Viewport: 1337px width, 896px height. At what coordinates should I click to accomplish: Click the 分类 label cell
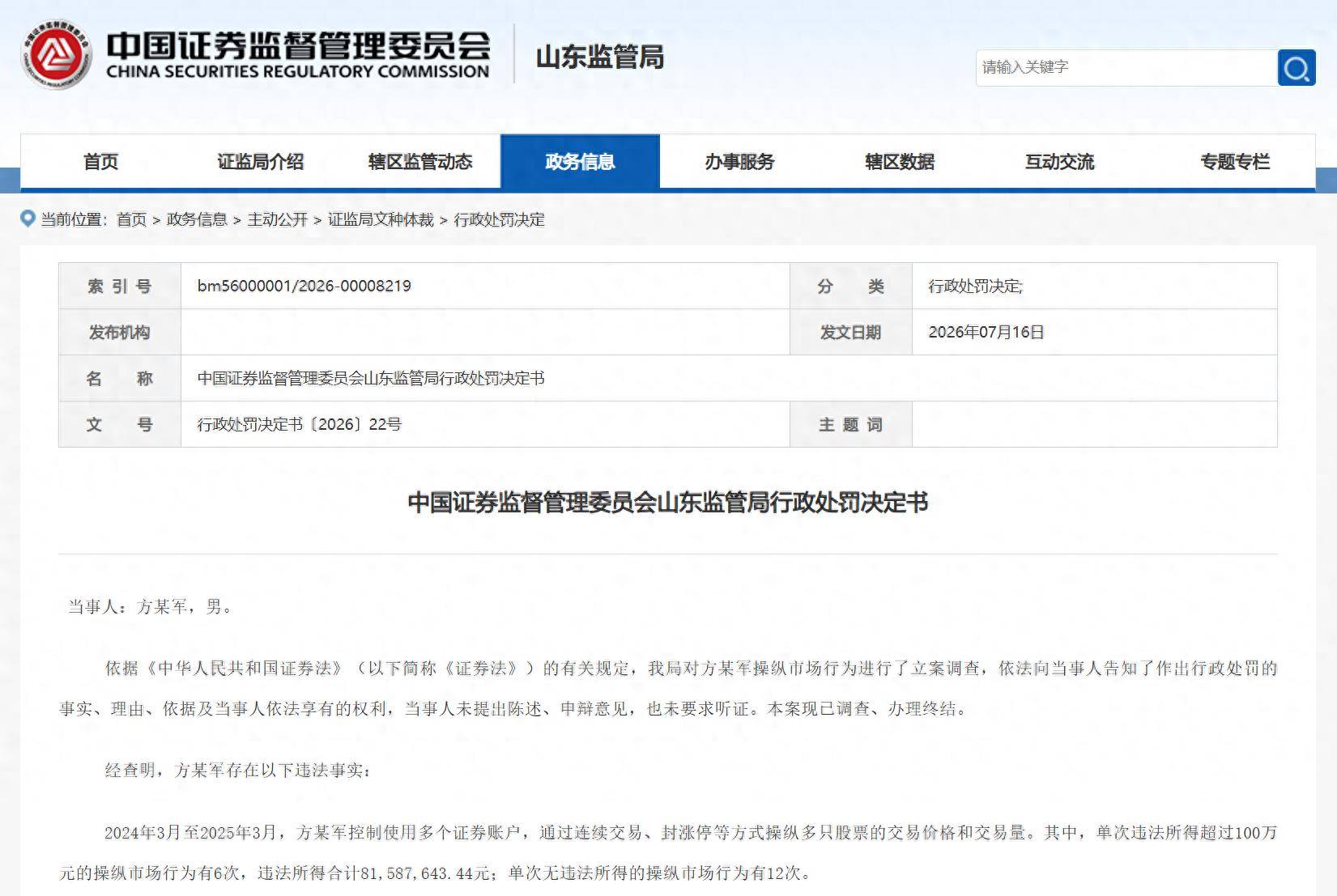[850, 286]
